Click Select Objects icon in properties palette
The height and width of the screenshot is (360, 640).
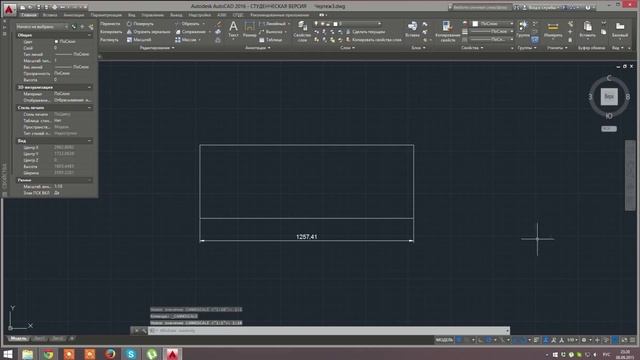tap(82, 27)
